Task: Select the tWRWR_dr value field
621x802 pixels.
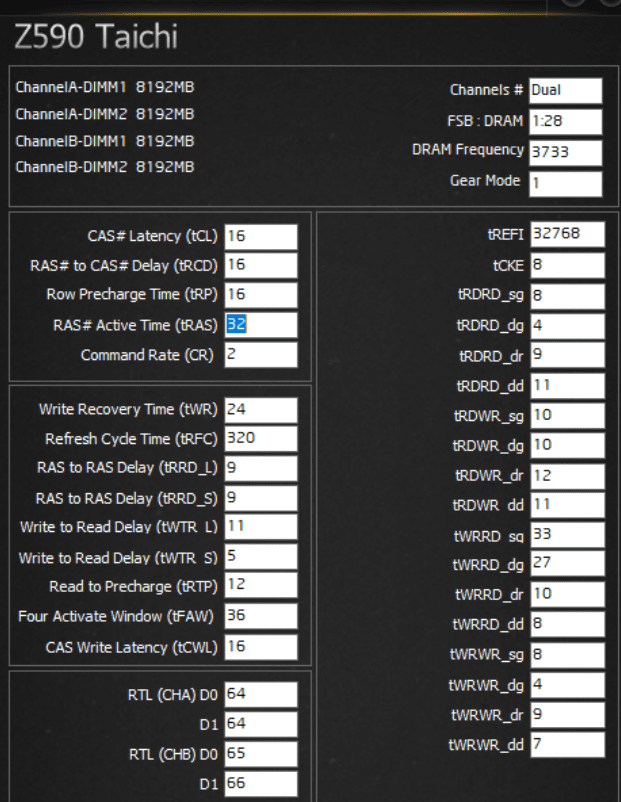Action: [x=567, y=715]
